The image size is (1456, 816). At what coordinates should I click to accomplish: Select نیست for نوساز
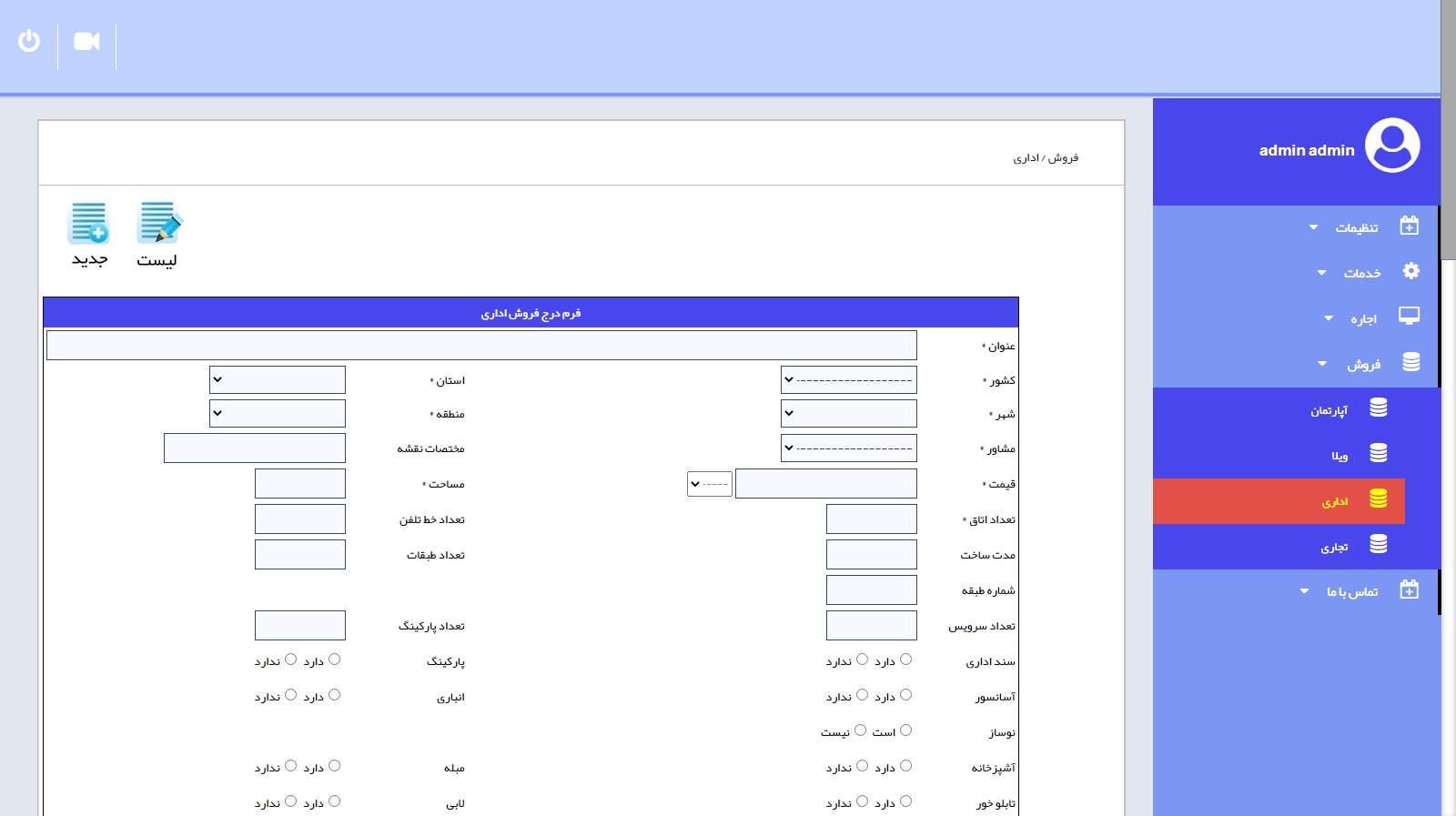(x=860, y=730)
